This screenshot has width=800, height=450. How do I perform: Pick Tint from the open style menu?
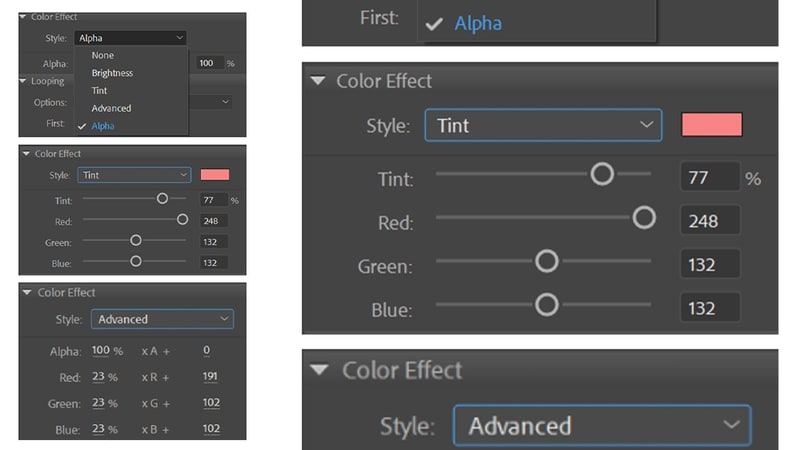click(100, 91)
